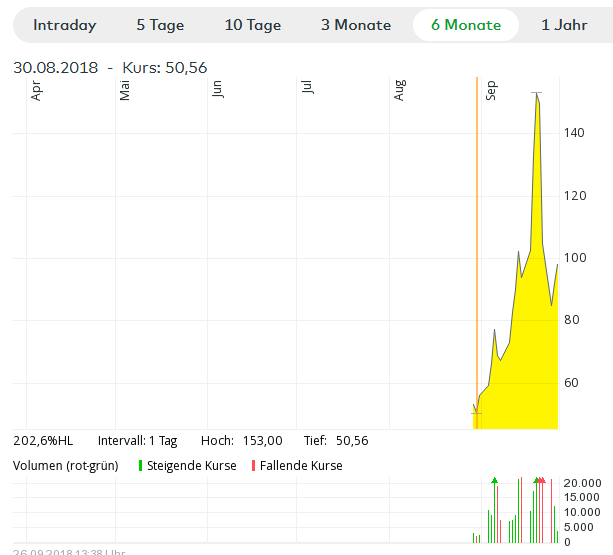The height and width of the screenshot is (555, 613).
Task: Switch to the Intraday tab
Action: coord(65,25)
